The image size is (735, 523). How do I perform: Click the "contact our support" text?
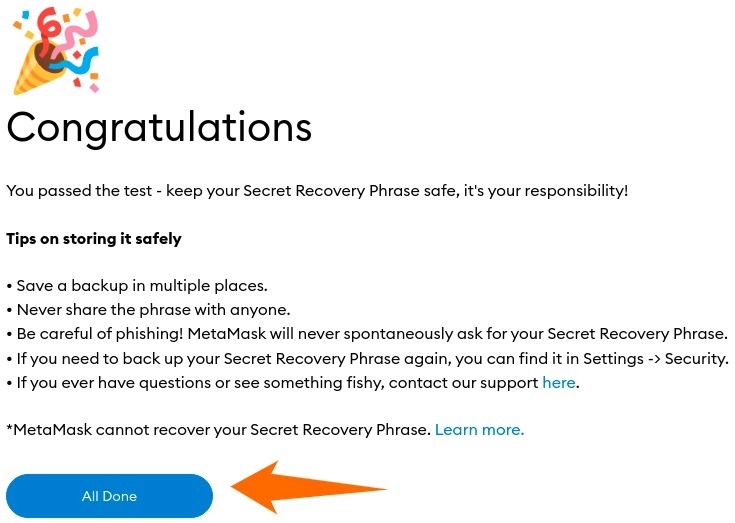[x=464, y=383]
